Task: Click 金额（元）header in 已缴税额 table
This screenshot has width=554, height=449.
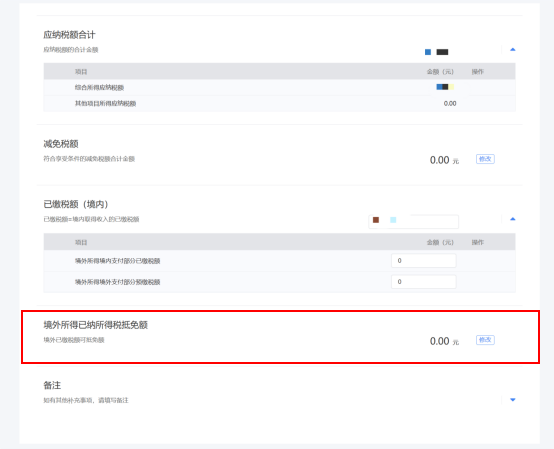Action: pyautogui.click(x=440, y=242)
